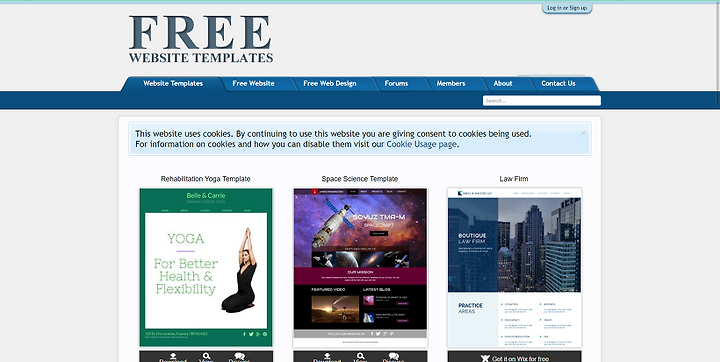Open the Website Templates tab
The width and height of the screenshot is (720, 362).
coord(173,84)
